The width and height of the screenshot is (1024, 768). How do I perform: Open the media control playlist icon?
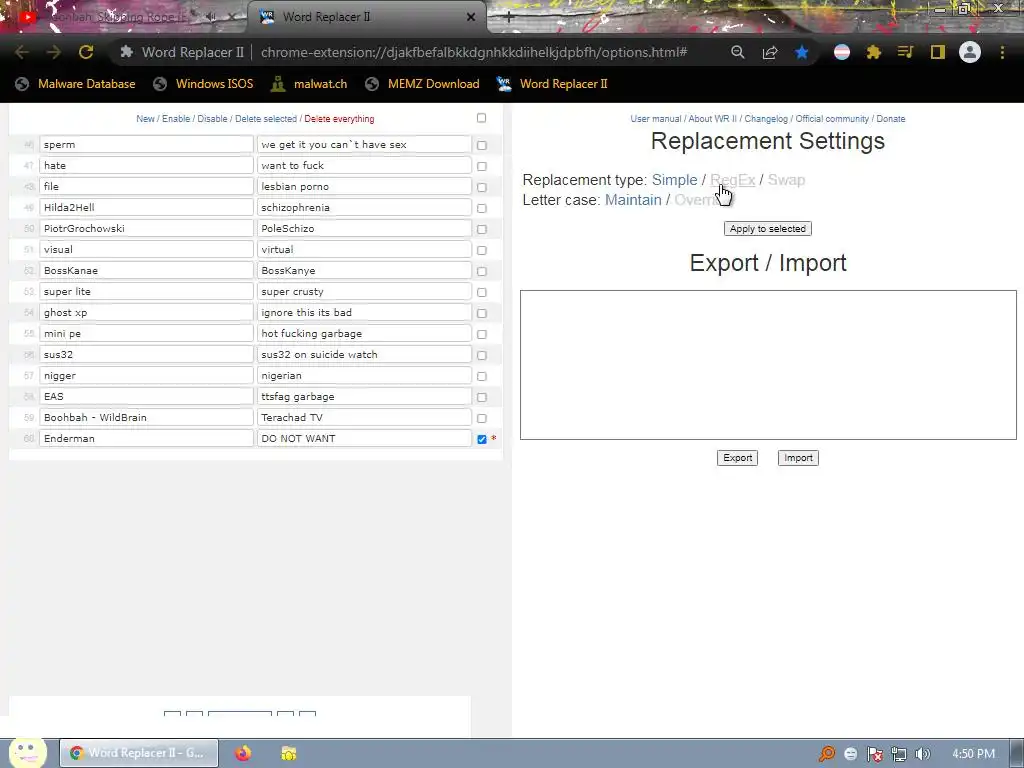[905, 52]
